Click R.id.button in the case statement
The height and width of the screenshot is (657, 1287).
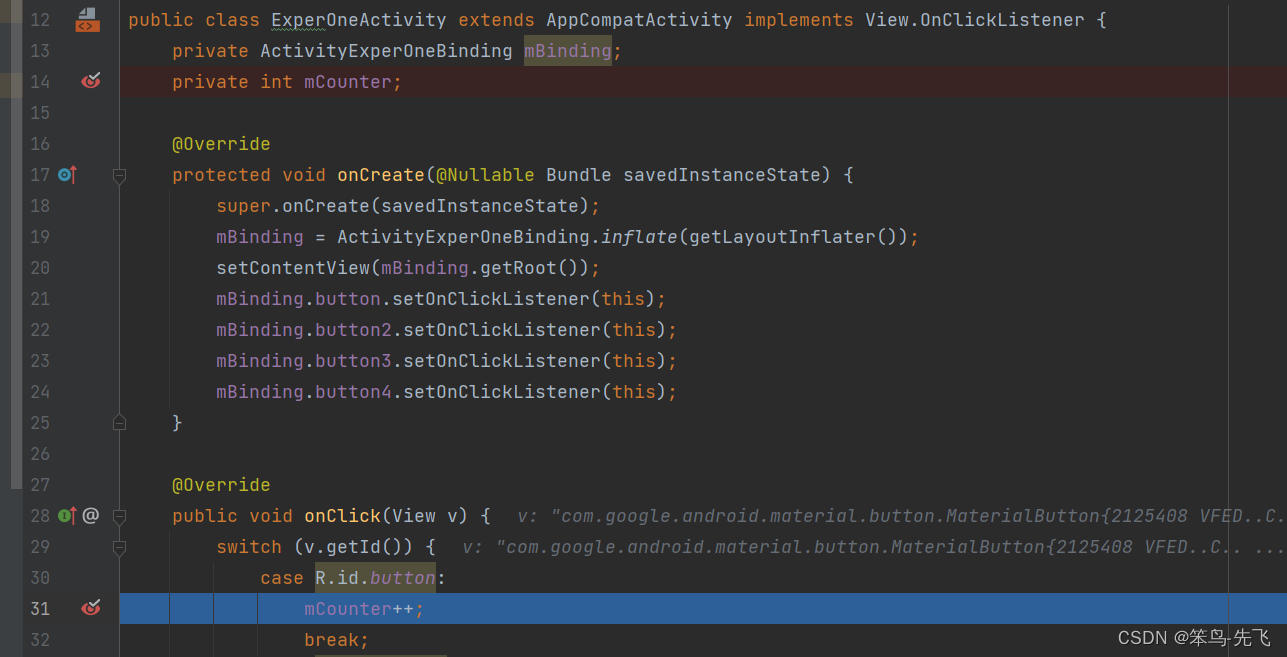[375, 578]
